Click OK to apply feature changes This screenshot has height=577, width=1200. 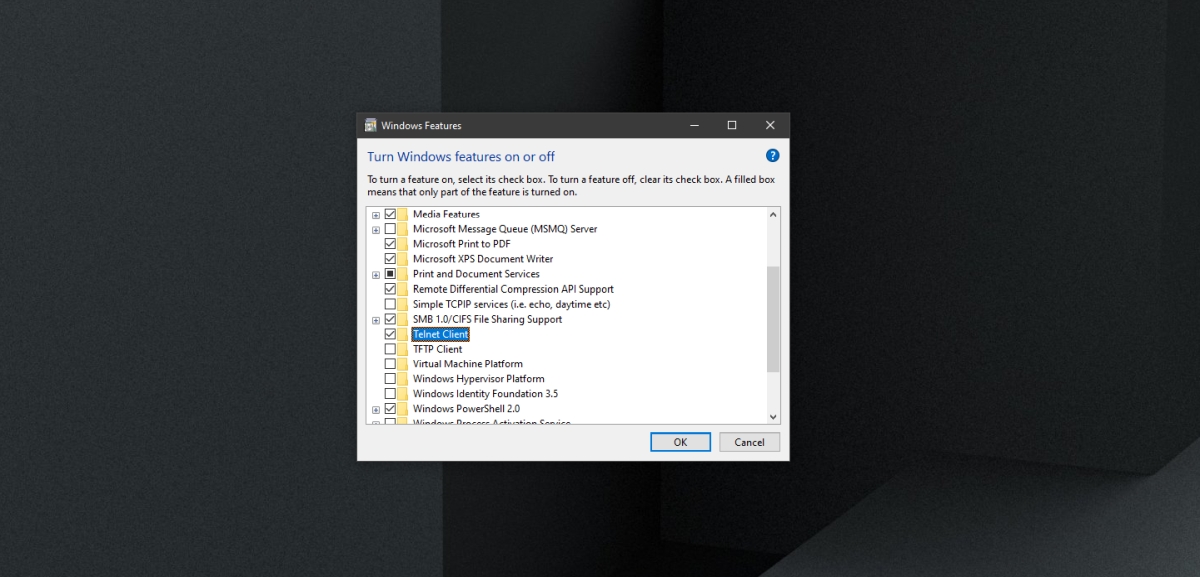click(x=680, y=442)
